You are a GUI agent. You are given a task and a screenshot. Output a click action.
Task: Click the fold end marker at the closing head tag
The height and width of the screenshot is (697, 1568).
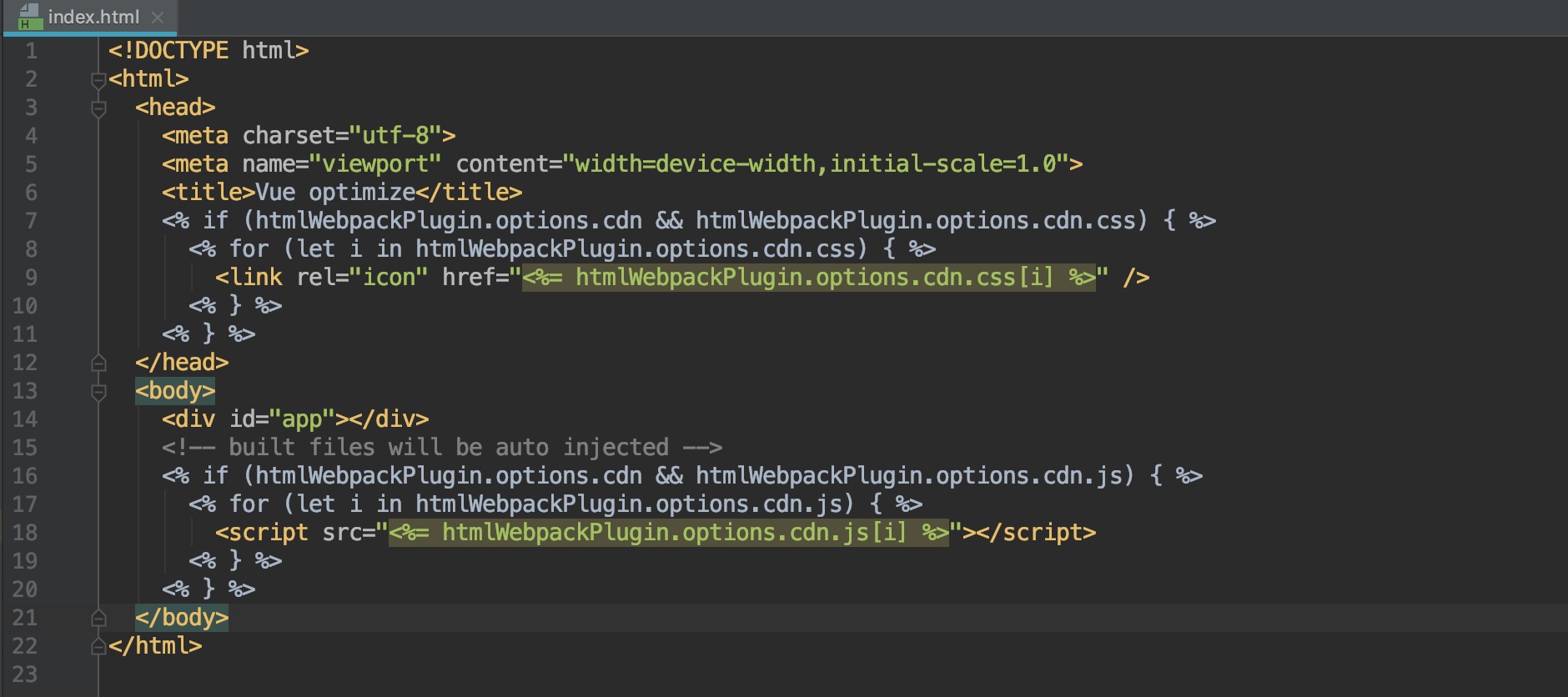pos(98,363)
